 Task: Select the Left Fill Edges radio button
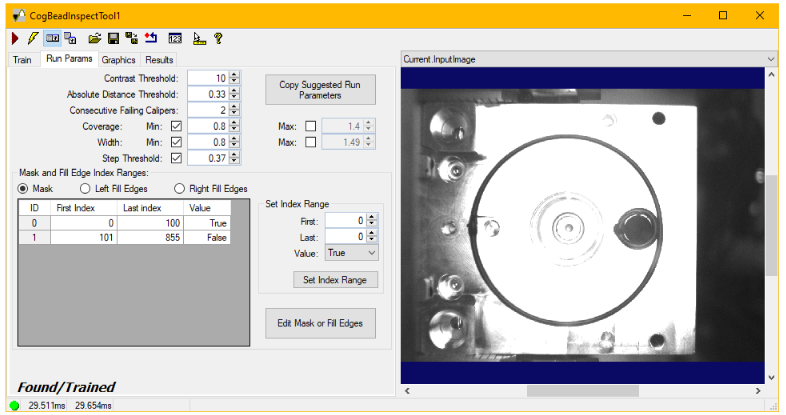coord(85,188)
